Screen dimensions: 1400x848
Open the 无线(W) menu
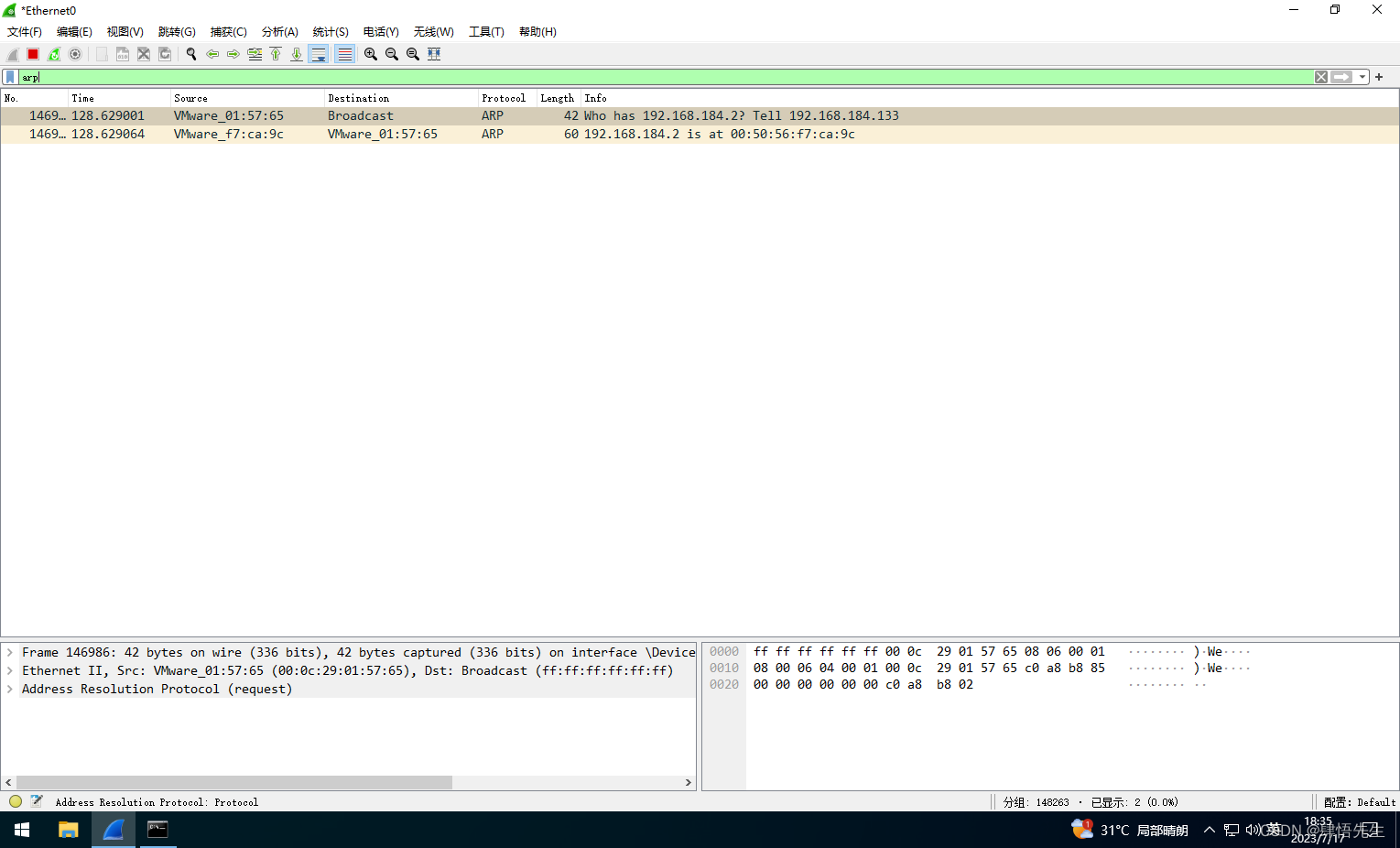click(x=434, y=31)
